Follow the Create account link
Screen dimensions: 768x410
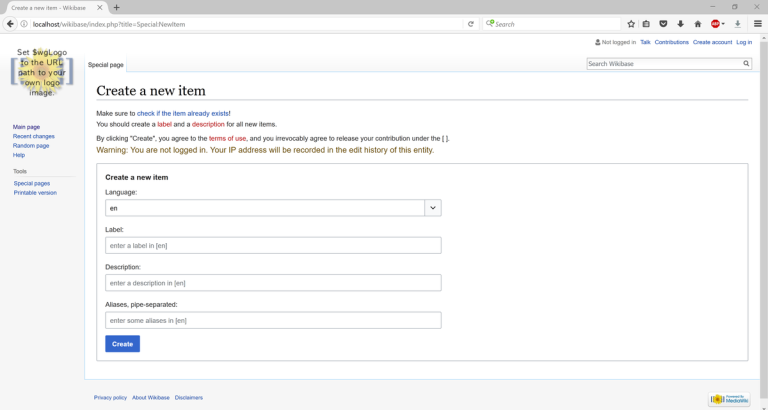[x=712, y=42]
